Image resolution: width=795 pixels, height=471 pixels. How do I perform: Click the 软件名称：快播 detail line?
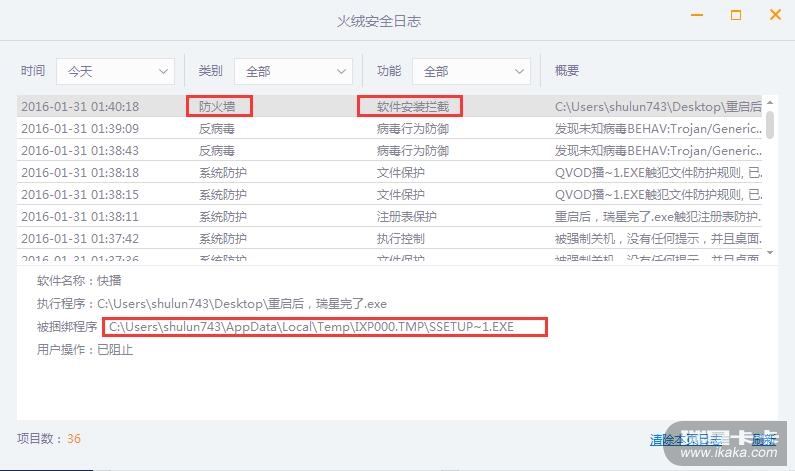(79, 280)
